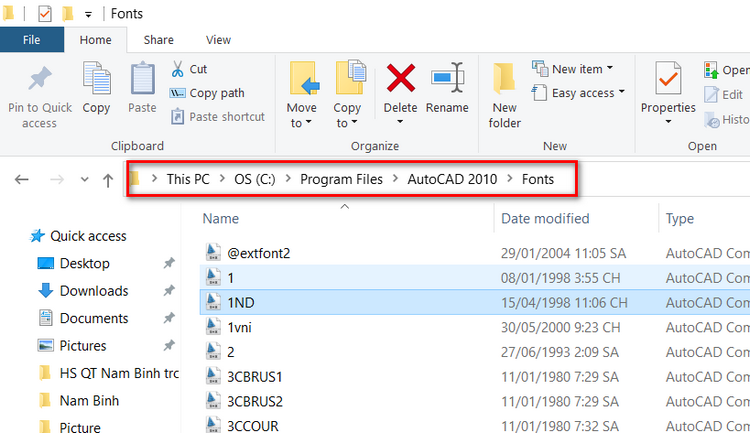
Task: Expand the New item dropdown
Action: click(x=572, y=69)
